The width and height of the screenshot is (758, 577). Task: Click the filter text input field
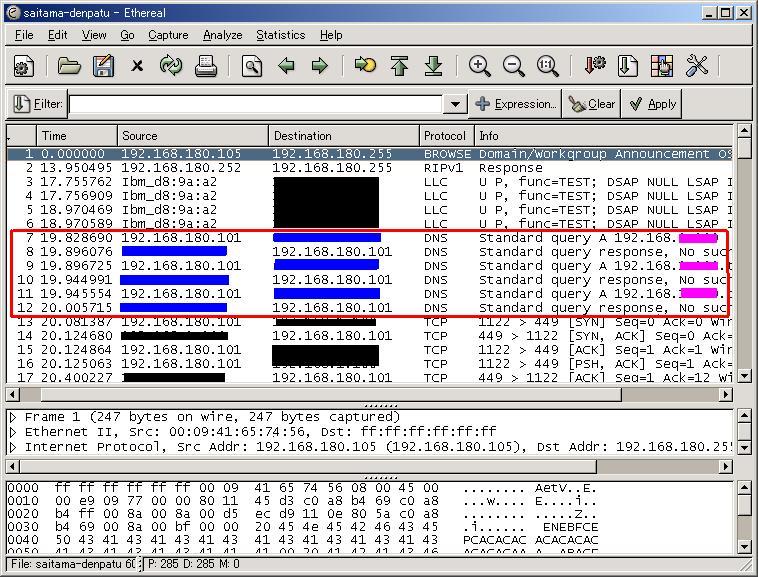(x=256, y=104)
